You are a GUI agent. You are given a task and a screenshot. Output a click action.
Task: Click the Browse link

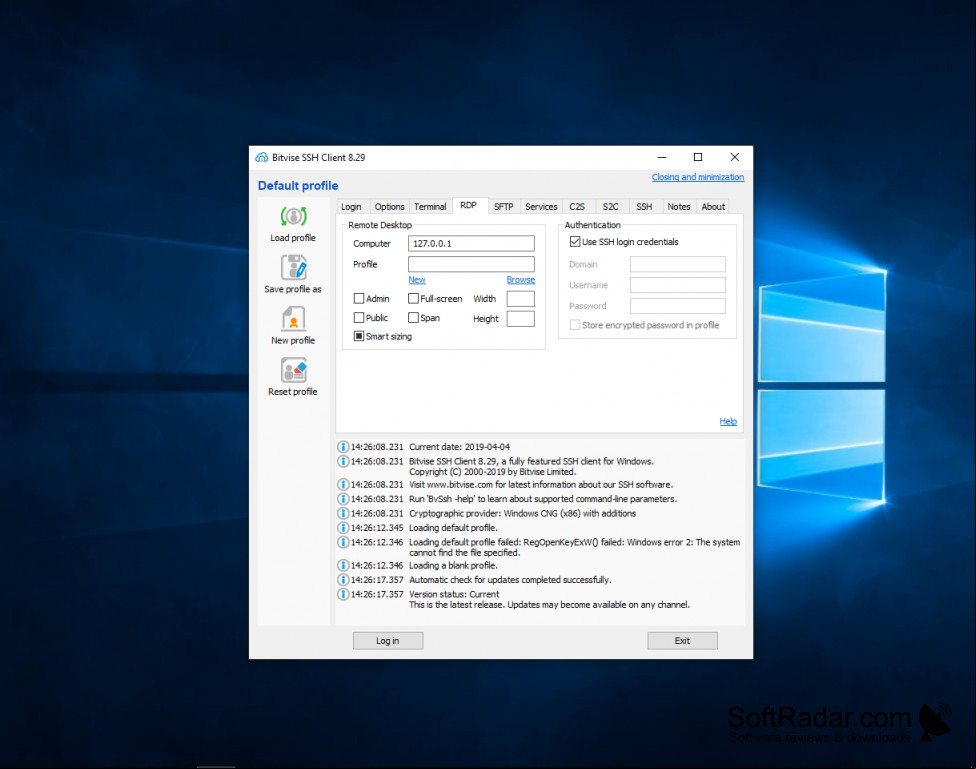coord(521,280)
